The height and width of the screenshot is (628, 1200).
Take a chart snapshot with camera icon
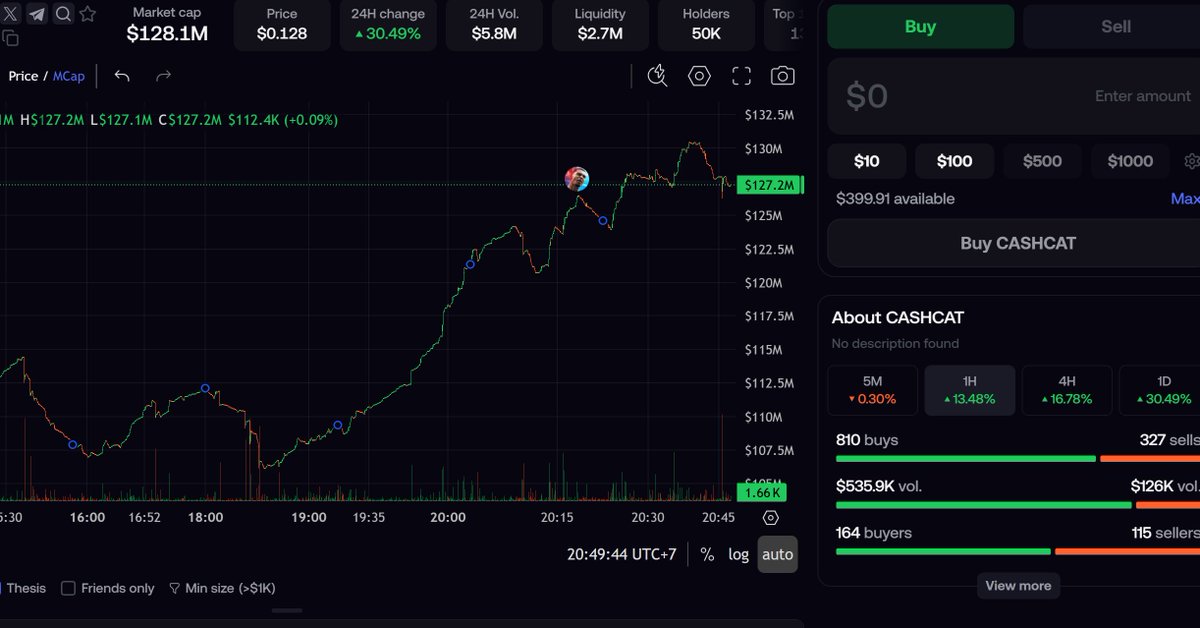pos(782,76)
